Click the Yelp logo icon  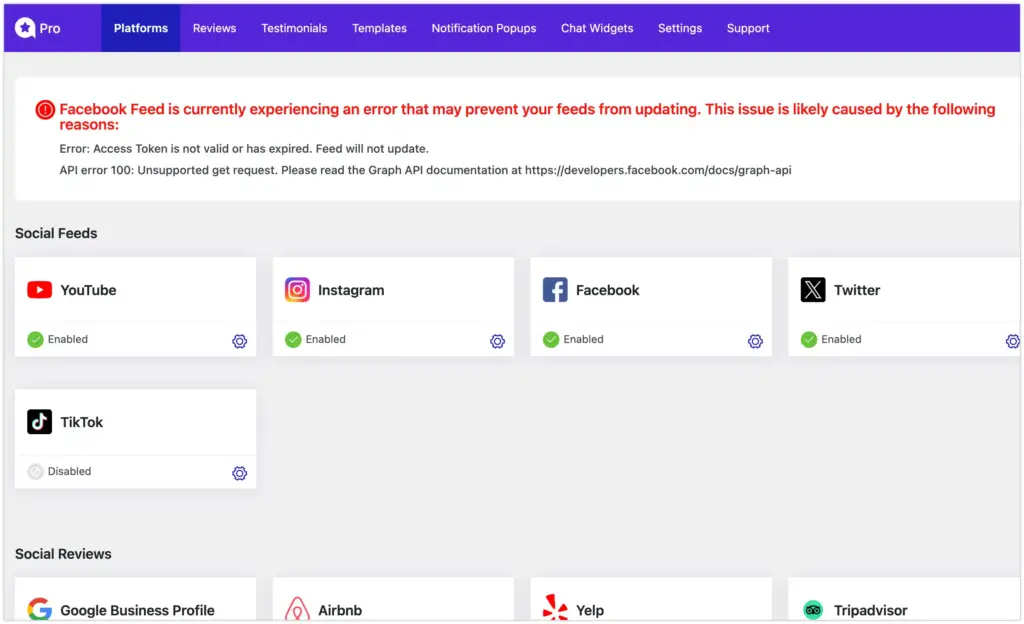tap(555, 608)
